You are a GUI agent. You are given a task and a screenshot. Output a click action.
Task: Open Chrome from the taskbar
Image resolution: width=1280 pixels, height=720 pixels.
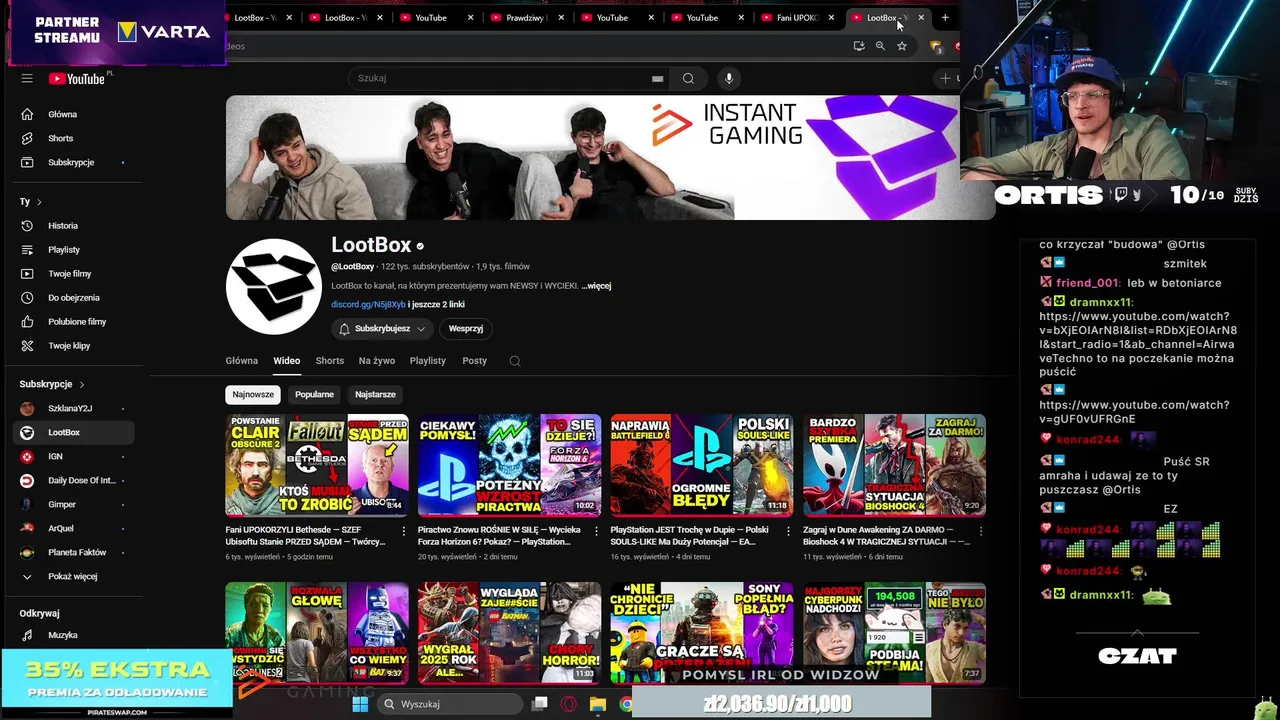pyautogui.click(x=626, y=704)
